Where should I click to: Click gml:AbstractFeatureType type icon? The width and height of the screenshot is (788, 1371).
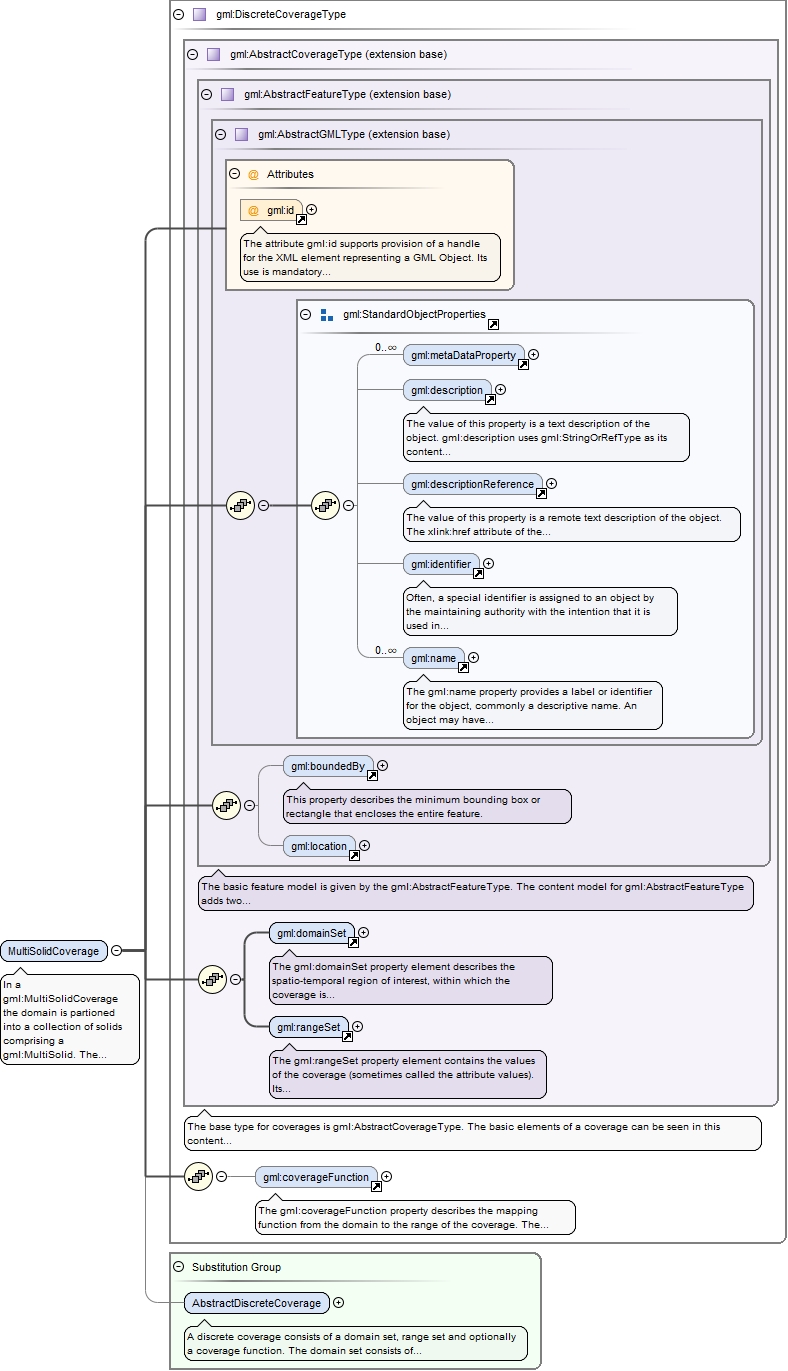[x=227, y=94]
